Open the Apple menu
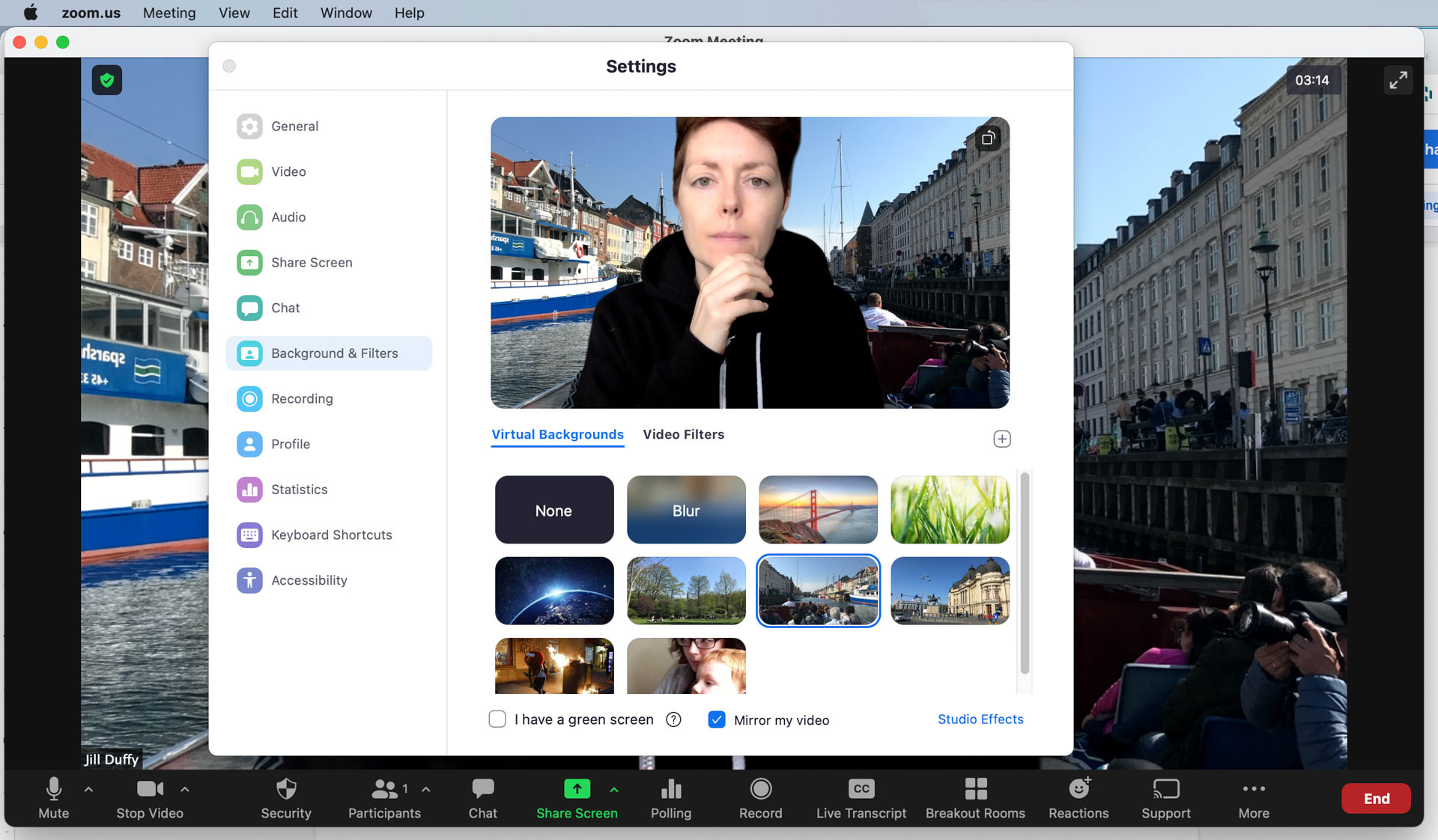This screenshot has width=1438, height=840. pyautogui.click(x=31, y=13)
